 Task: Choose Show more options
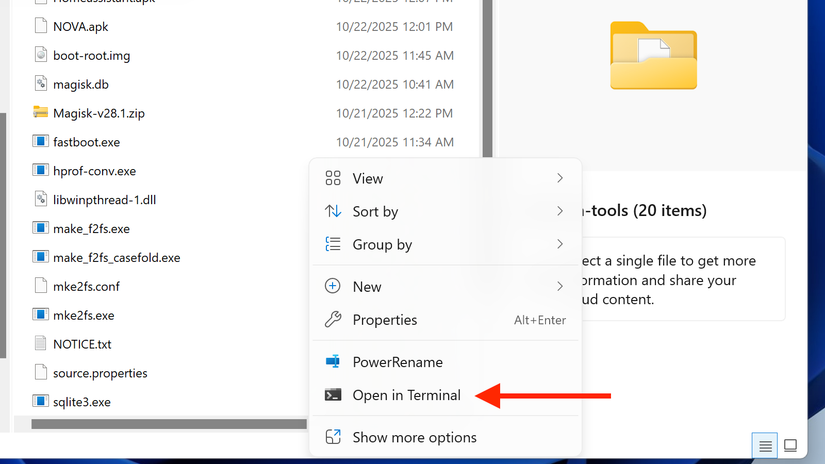pyautogui.click(x=445, y=437)
